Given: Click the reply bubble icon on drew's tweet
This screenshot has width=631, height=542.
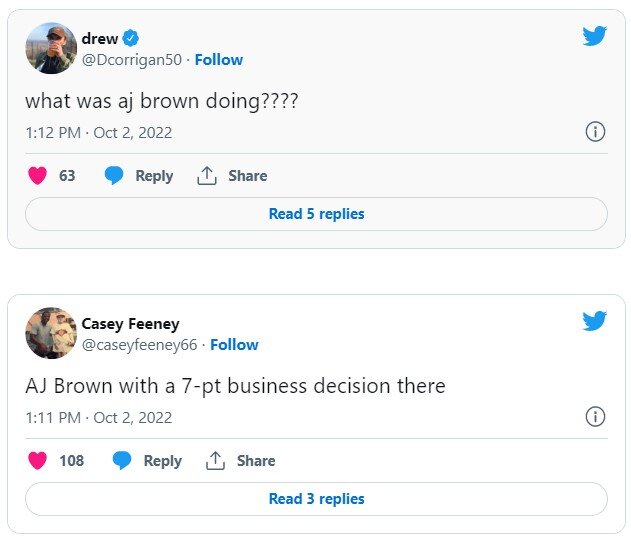Looking at the screenshot, I should click(114, 176).
